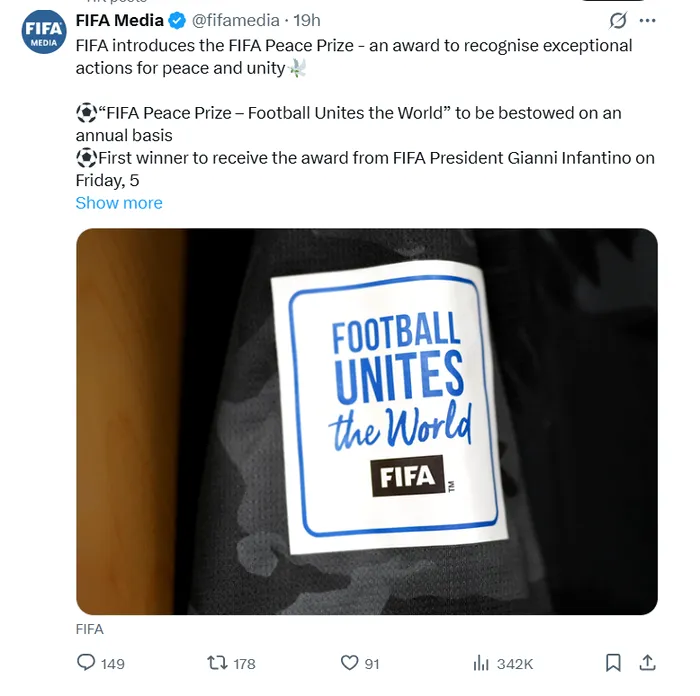
Task: Open the Football Unites the World image
Action: pyautogui.click(x=366, y=421)
